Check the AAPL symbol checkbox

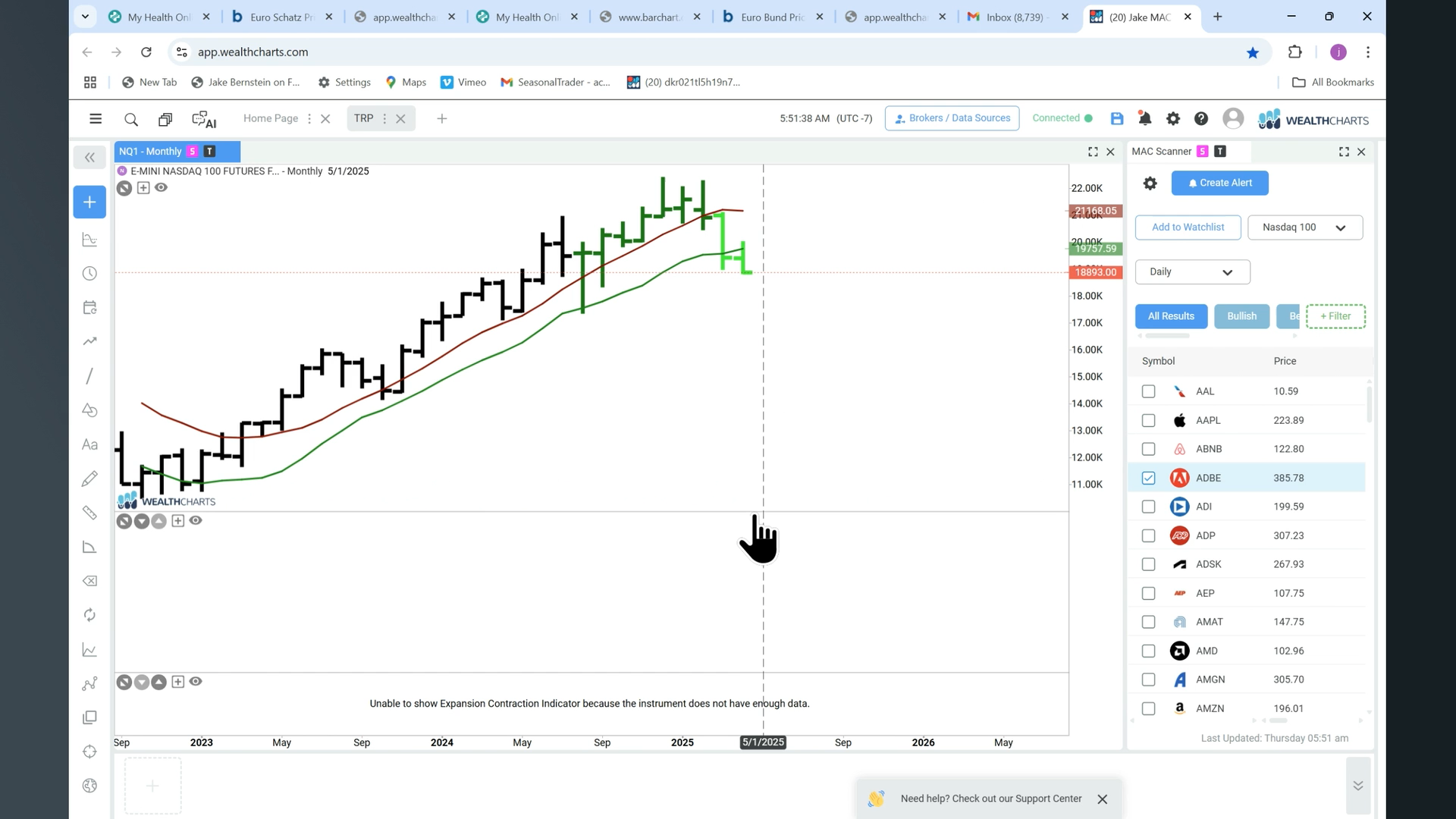(x=1148, y=420)
